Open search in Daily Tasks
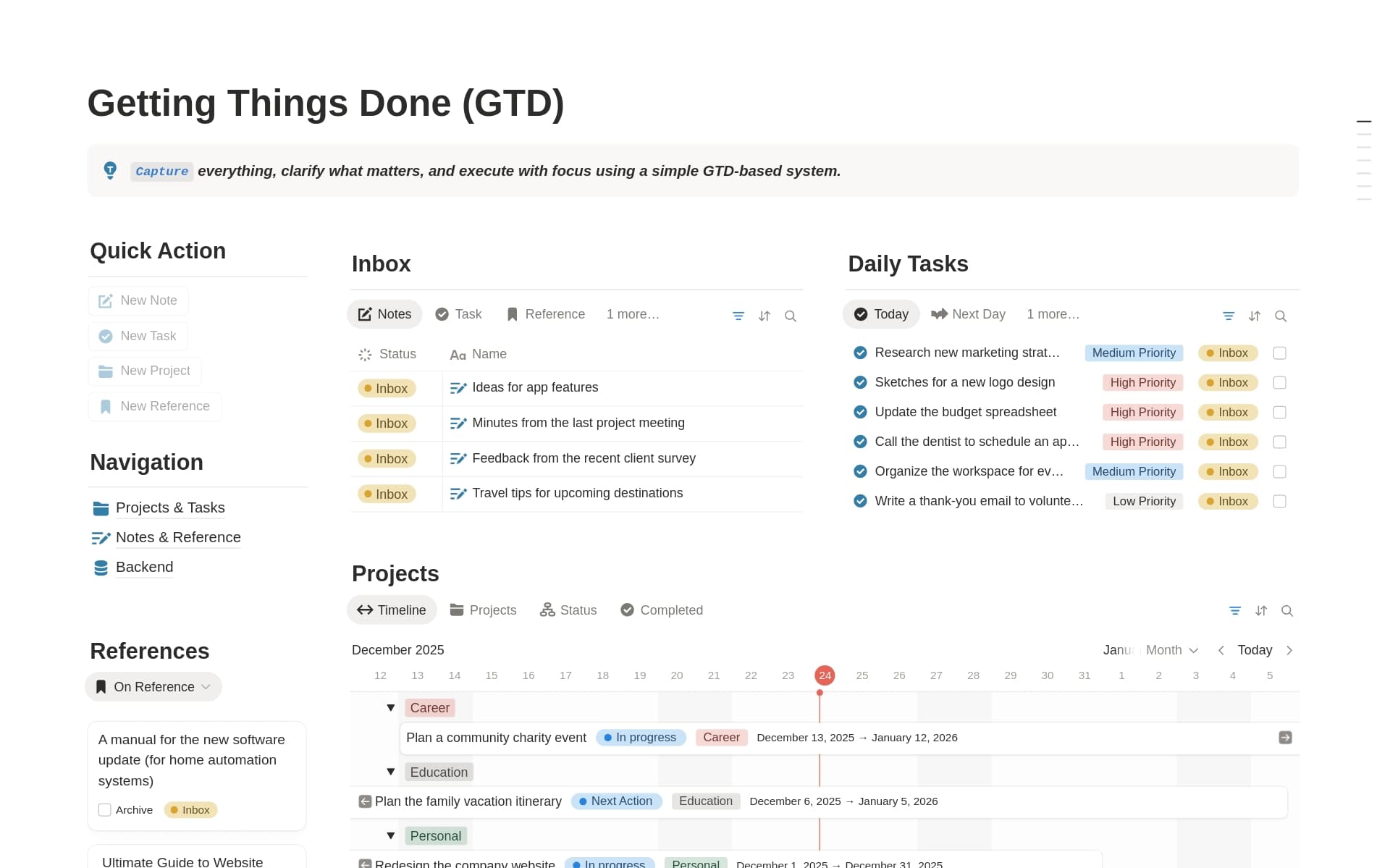 point(1280,316)
